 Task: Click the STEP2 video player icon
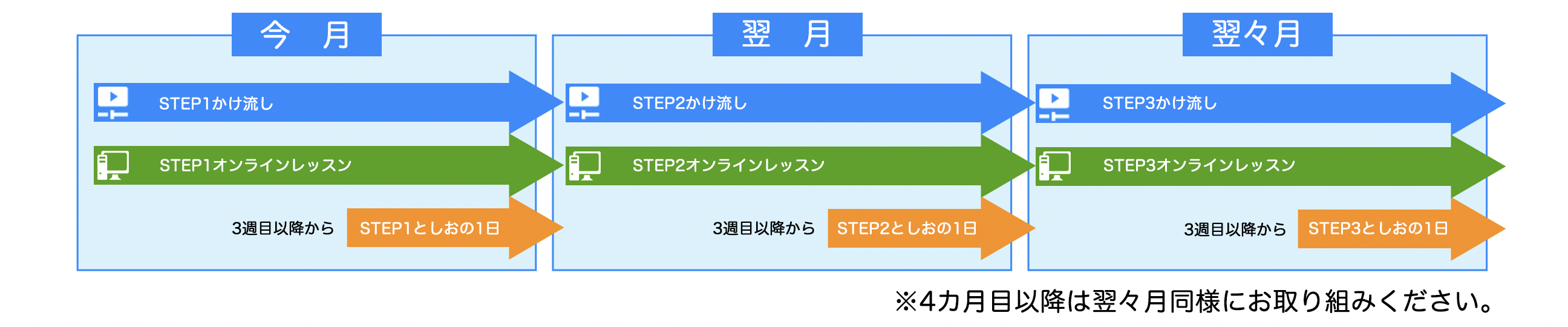tap(584, 102)
